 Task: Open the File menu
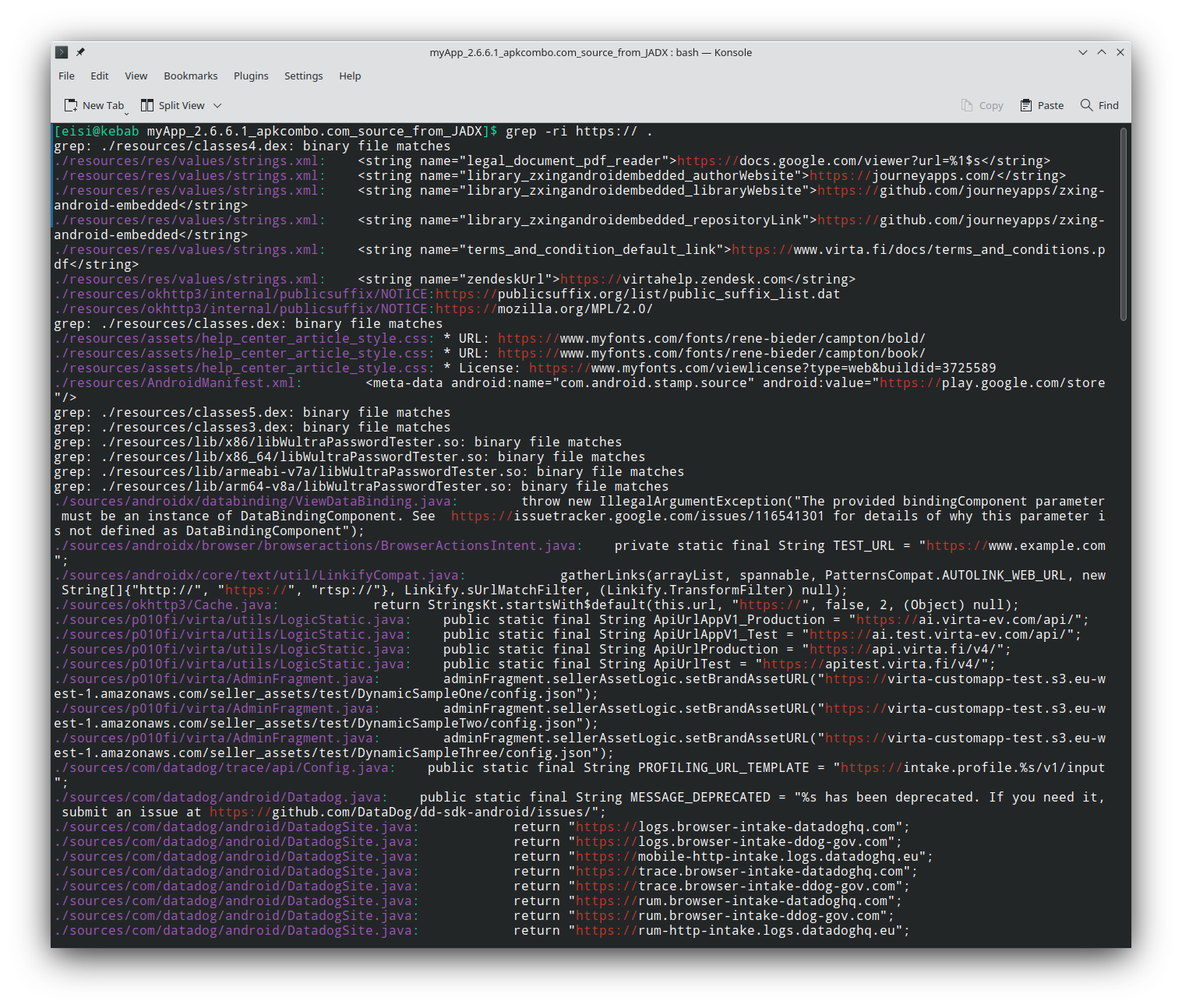coord(66,76)
